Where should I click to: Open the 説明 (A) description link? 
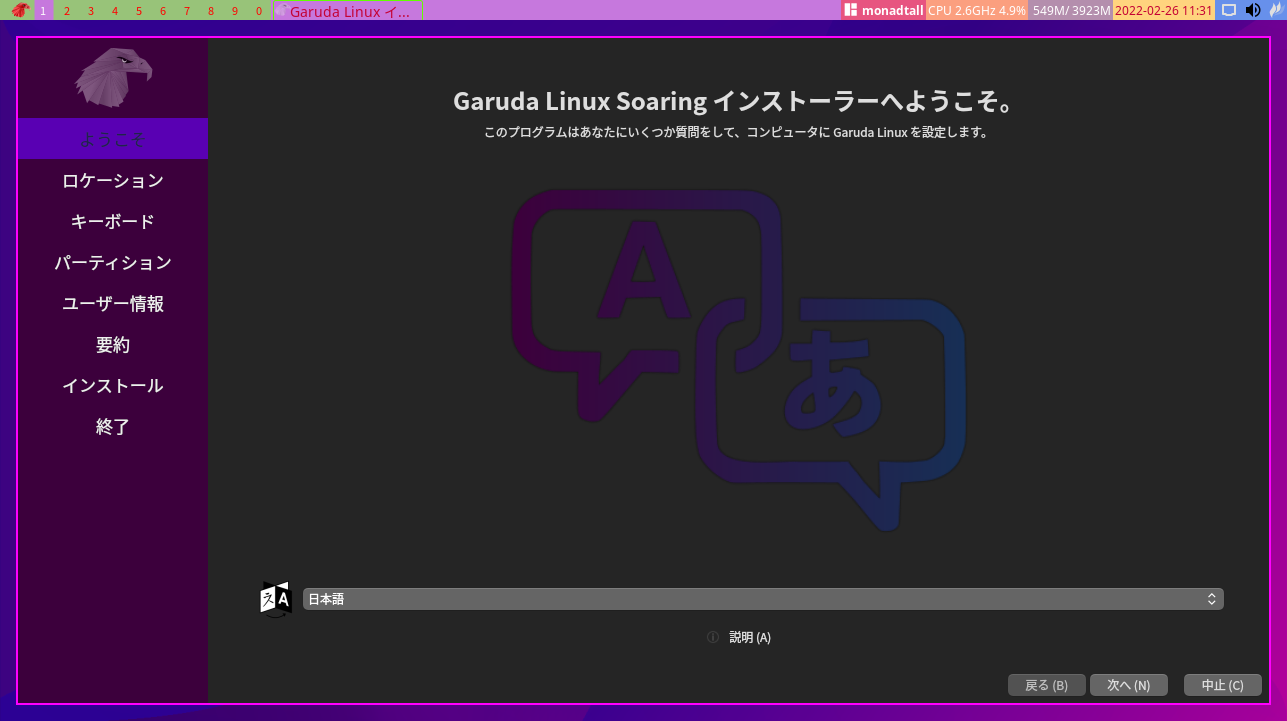pos(750,637)
